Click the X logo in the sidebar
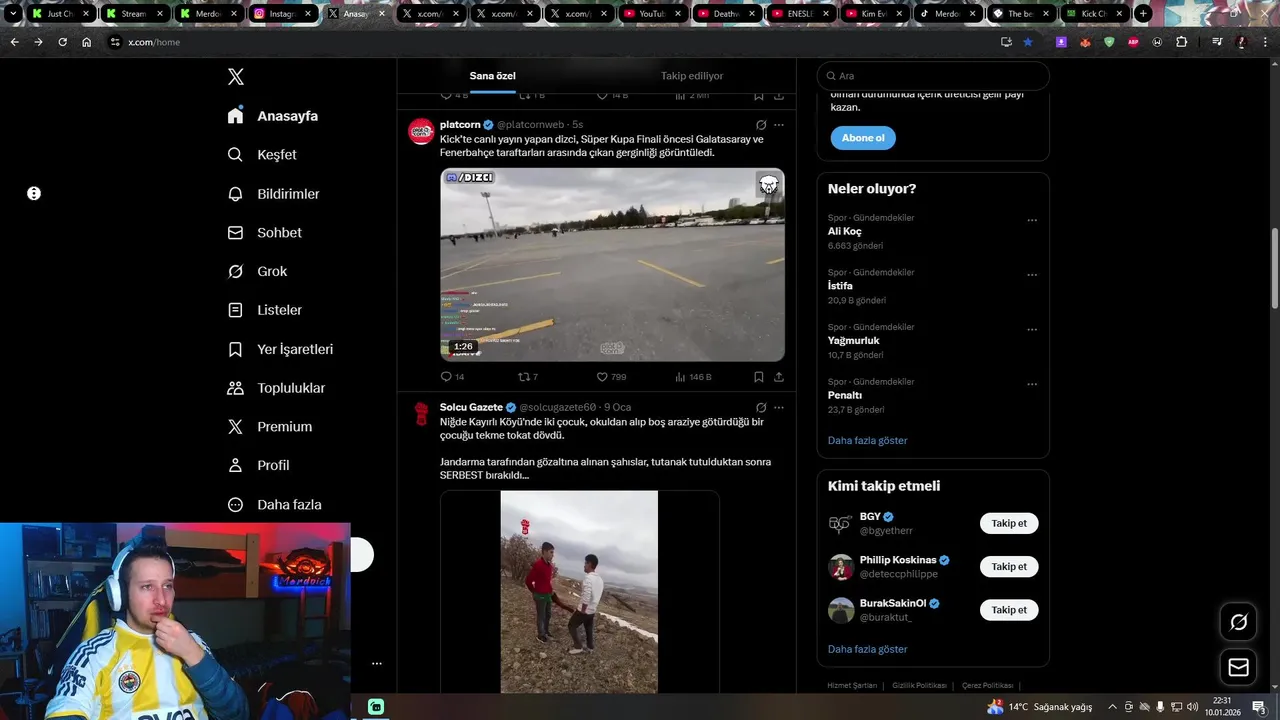The image size is (1280, 720). pyautogui.click(x=236, y=77)
